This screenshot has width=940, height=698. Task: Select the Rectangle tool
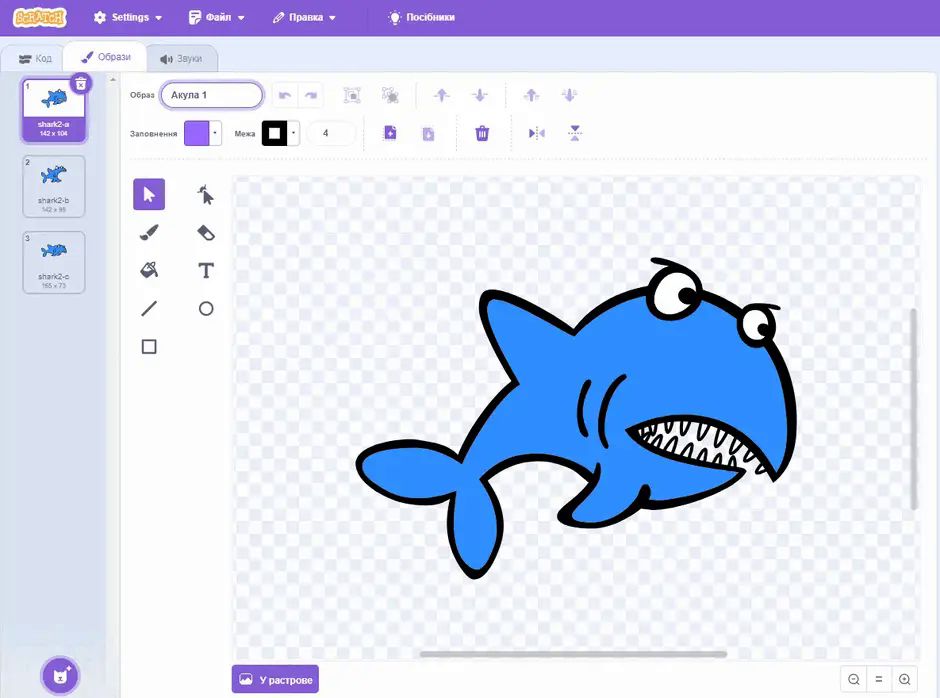pos(149,347)
